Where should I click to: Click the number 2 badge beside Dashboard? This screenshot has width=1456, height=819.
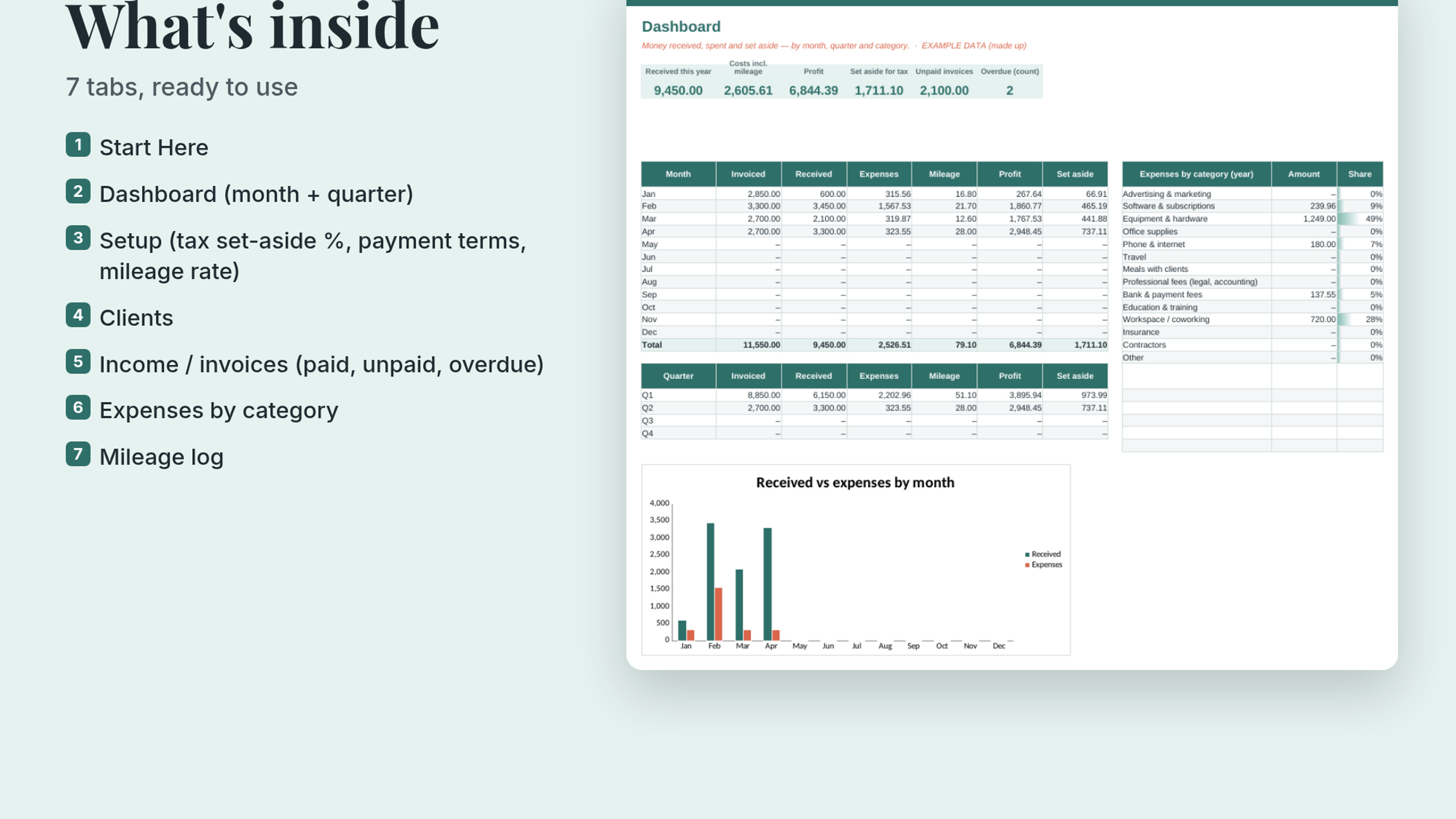[x=78, y=191]
